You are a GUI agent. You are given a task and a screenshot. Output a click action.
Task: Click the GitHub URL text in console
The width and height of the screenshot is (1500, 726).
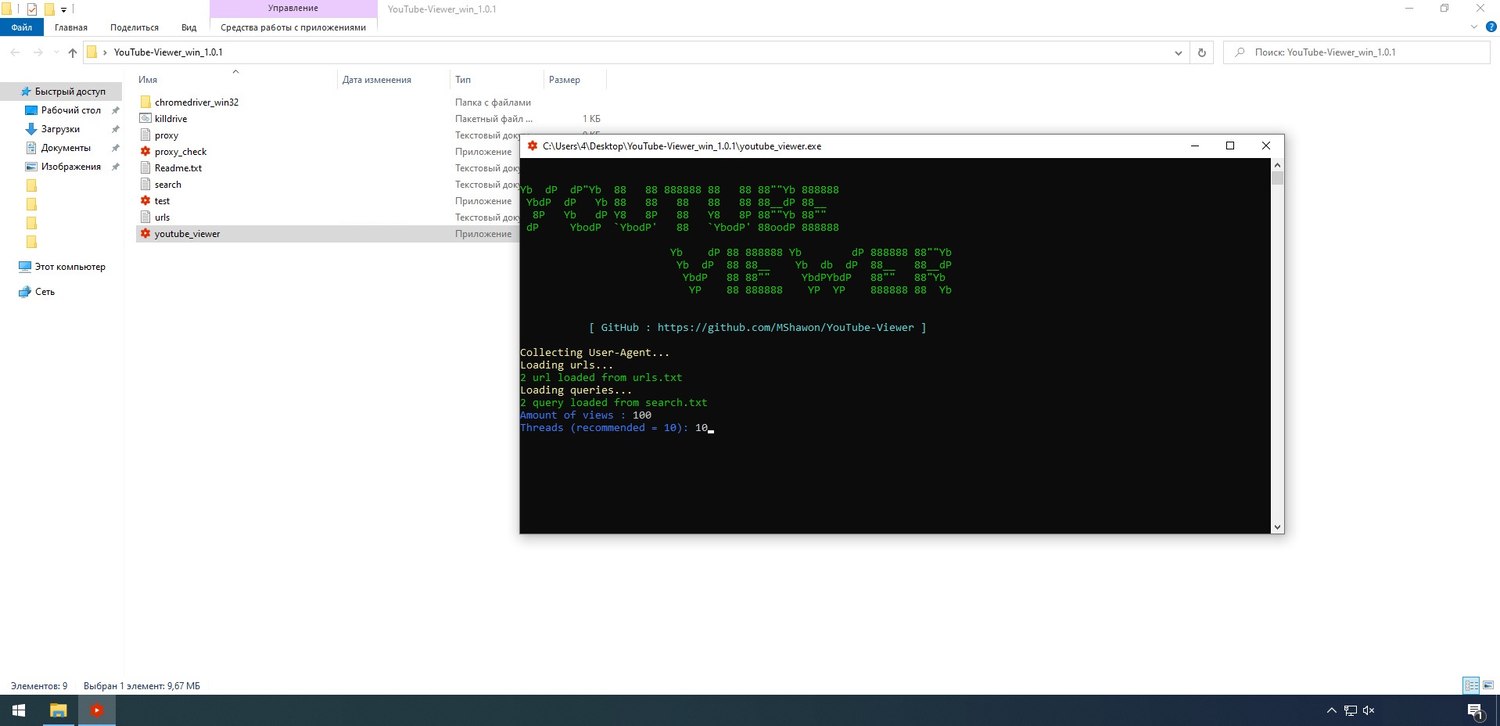click(785, 327)
